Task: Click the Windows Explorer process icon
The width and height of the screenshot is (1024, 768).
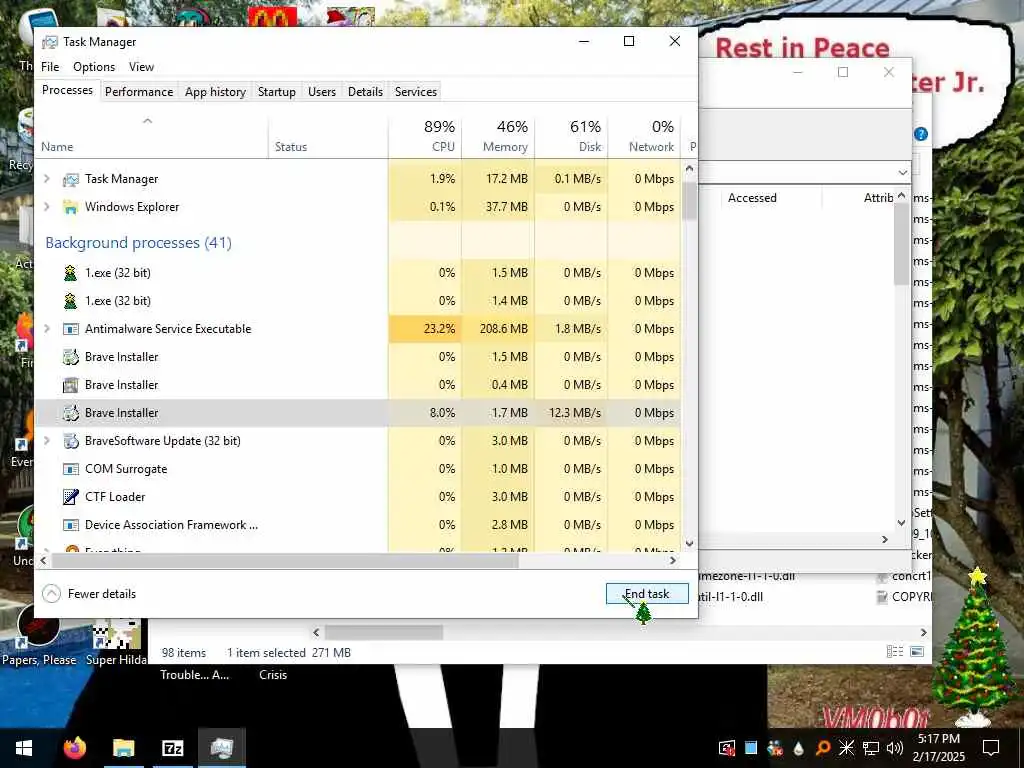Action: (71, 207)
